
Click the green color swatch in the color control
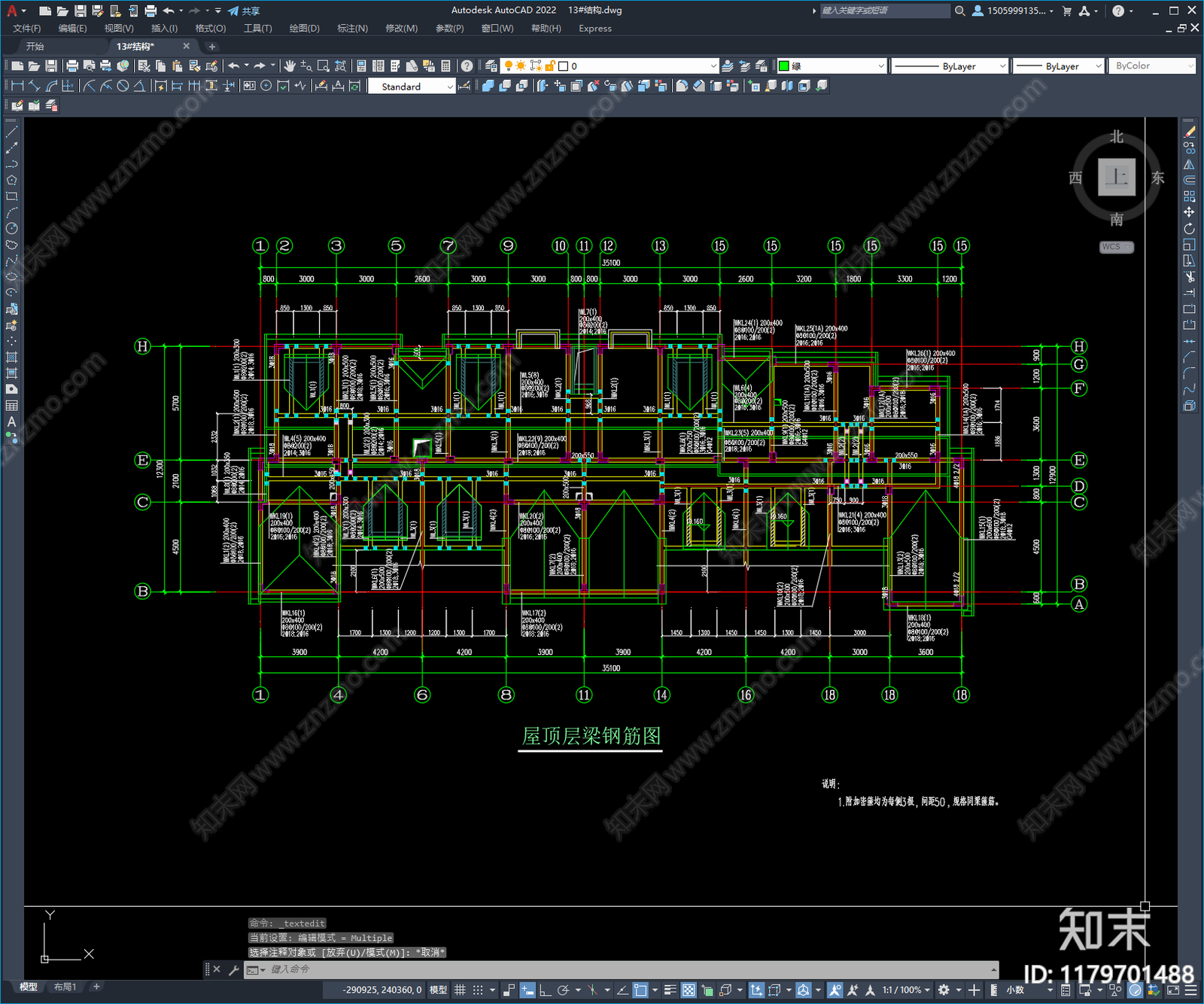pyautogui.click(x=783, y=66)
